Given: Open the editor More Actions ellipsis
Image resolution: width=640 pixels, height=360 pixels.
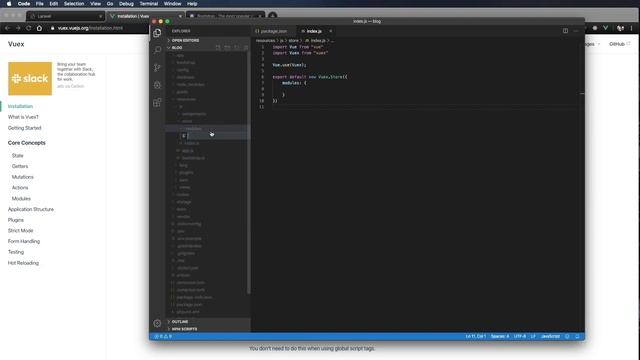Looking at the screenshot, I should point(576,31).
